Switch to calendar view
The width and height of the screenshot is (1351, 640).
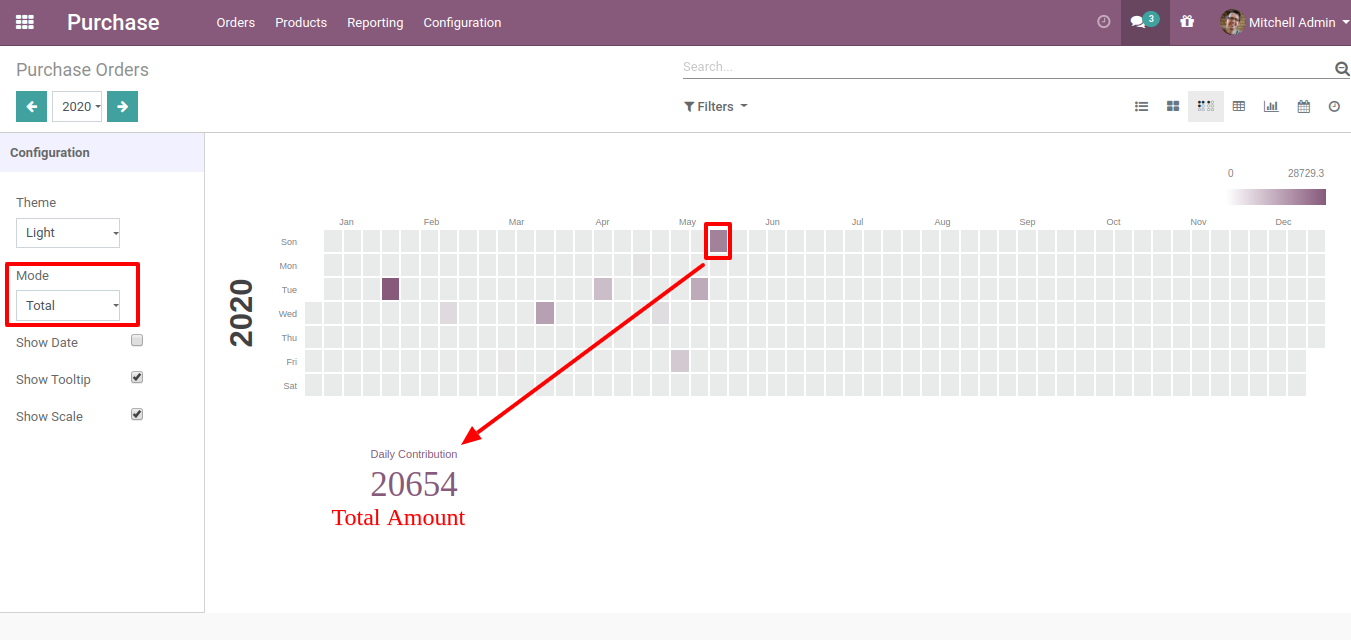pos(1304,106)
